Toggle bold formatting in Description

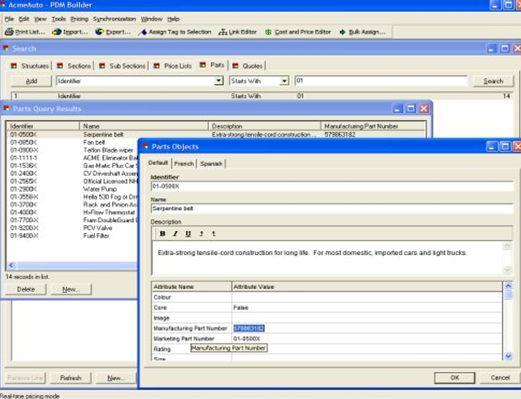162,234
